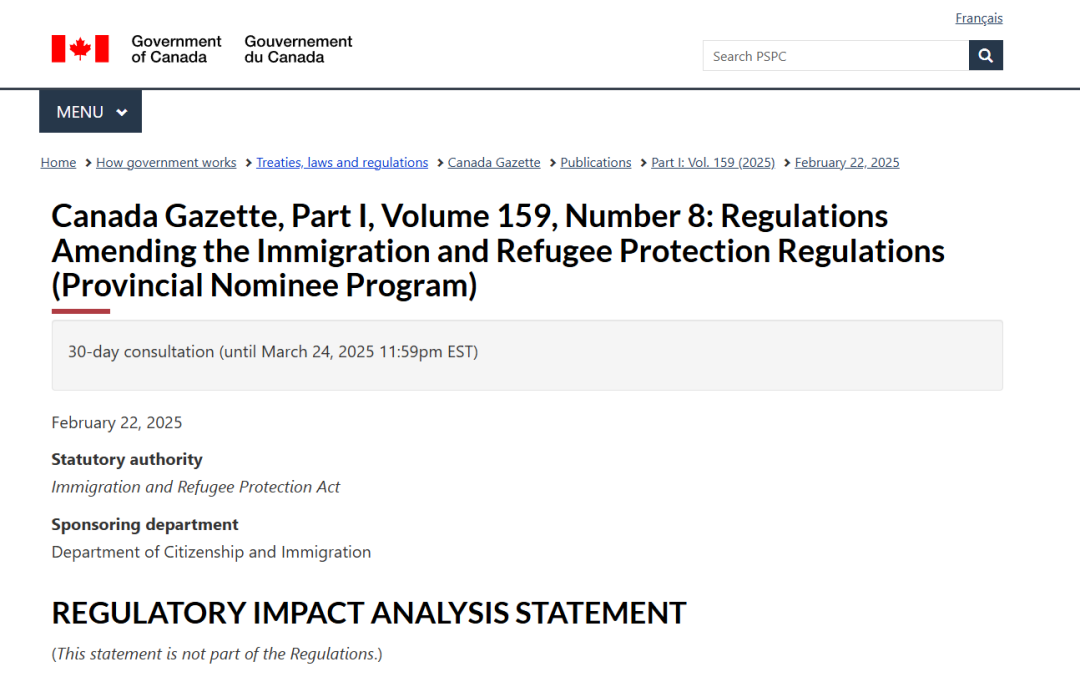Open Home breadcrumb link
This screenshot has width=1080, height=692.
[x=59, y=162]
